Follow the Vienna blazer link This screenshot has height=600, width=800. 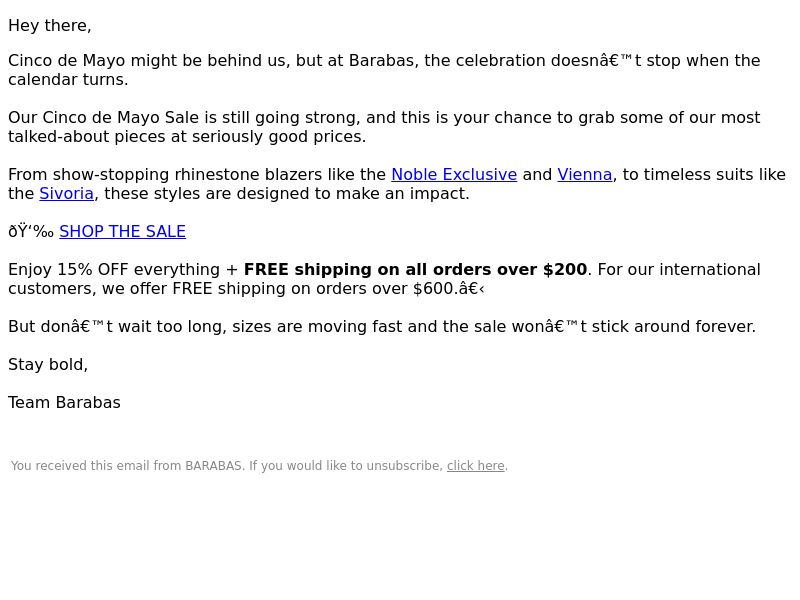pos(585,174)
